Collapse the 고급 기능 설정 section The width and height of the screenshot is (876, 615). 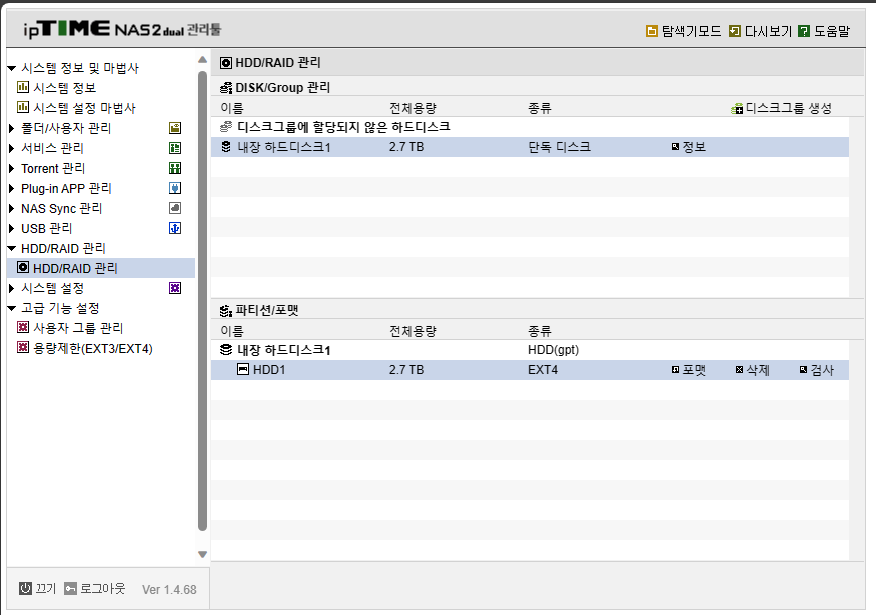11,308
